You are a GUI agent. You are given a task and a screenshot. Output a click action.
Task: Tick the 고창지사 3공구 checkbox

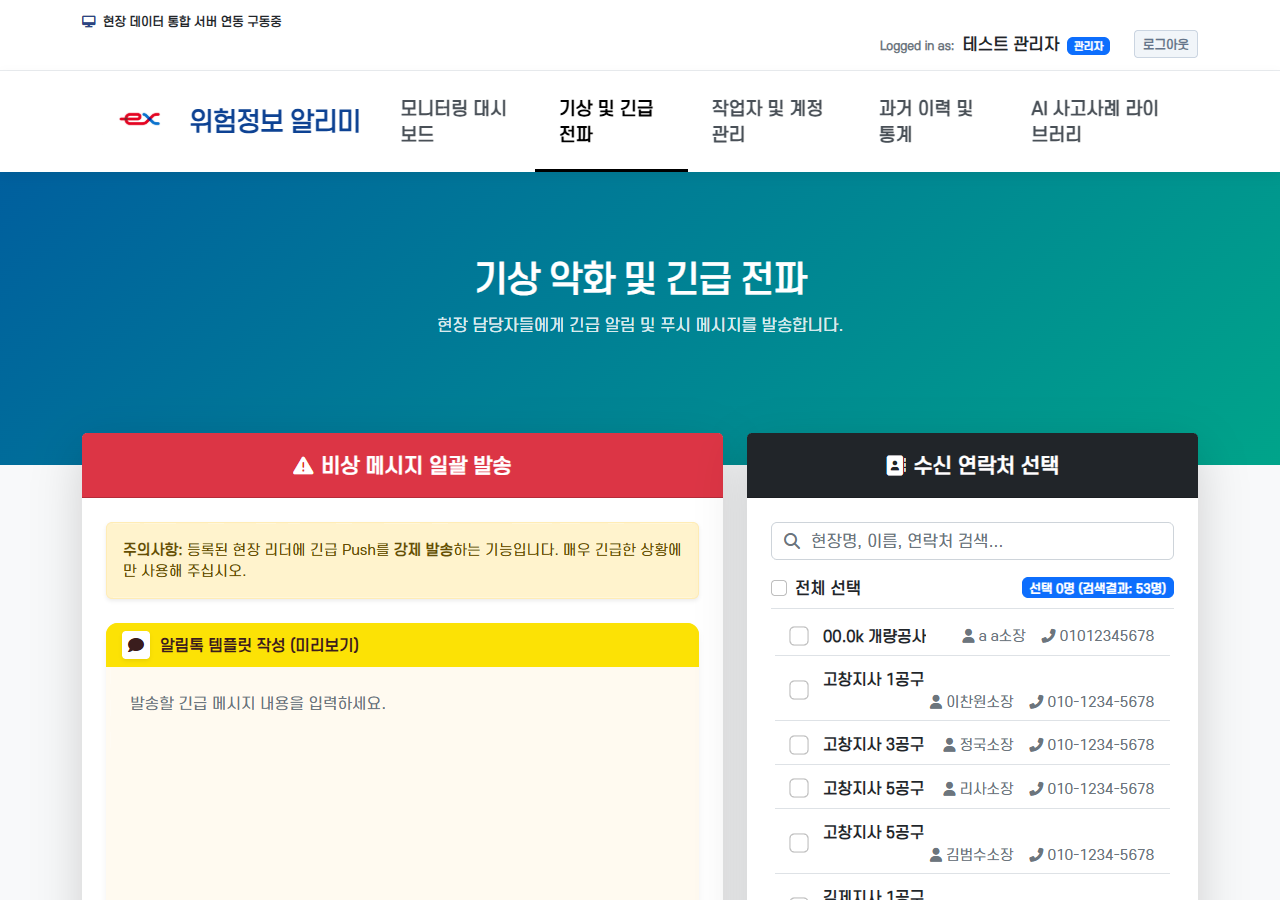click(799, 745)
